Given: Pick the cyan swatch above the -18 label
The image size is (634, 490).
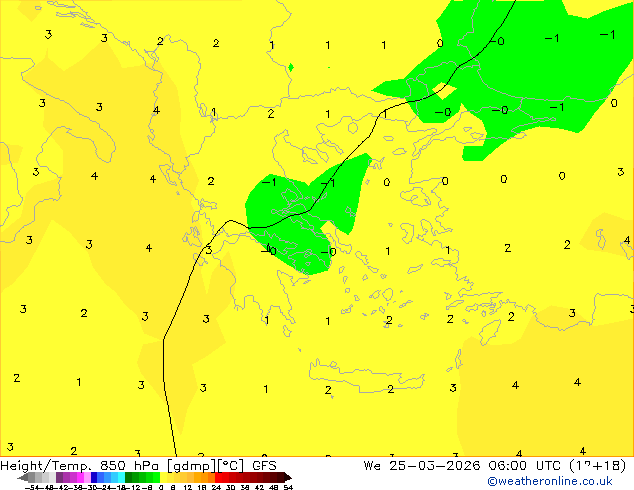Looking at the screenshot, I should tap(121, 478).
